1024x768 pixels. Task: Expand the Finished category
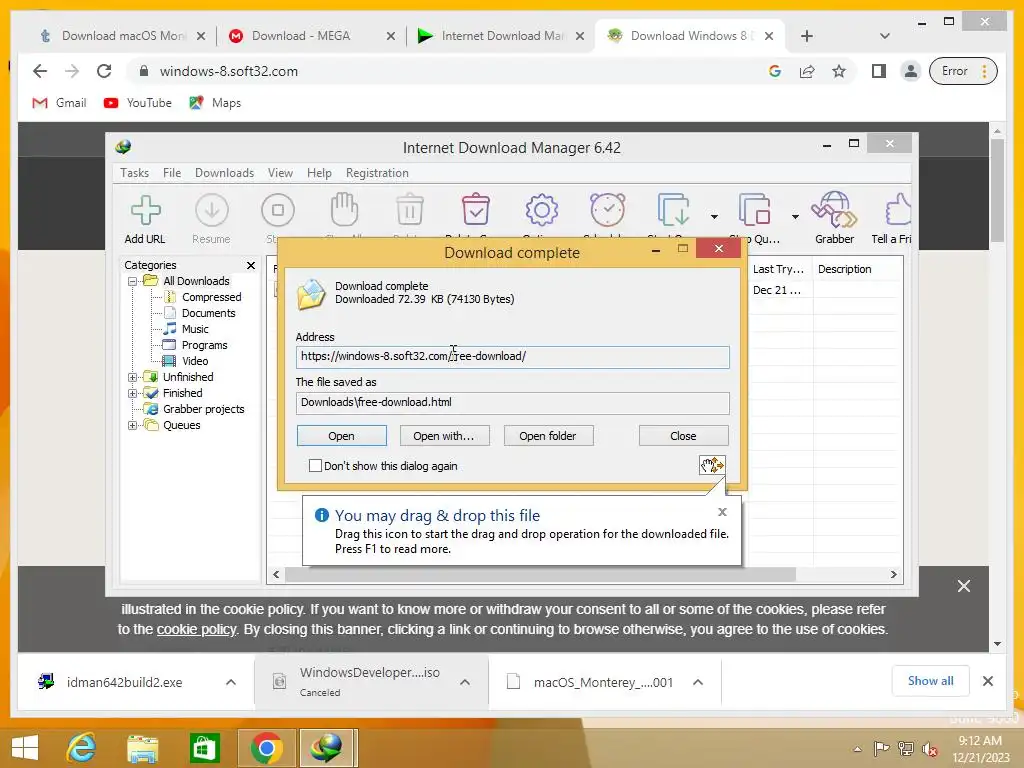point(133,393)
